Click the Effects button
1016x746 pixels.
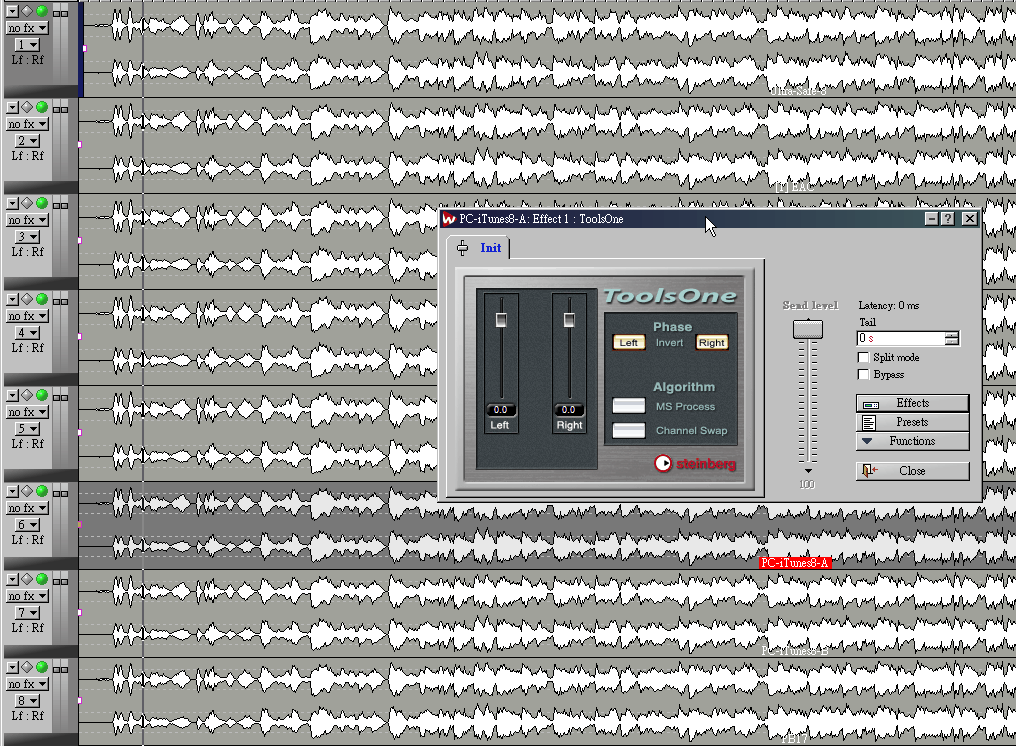(912, 403)
